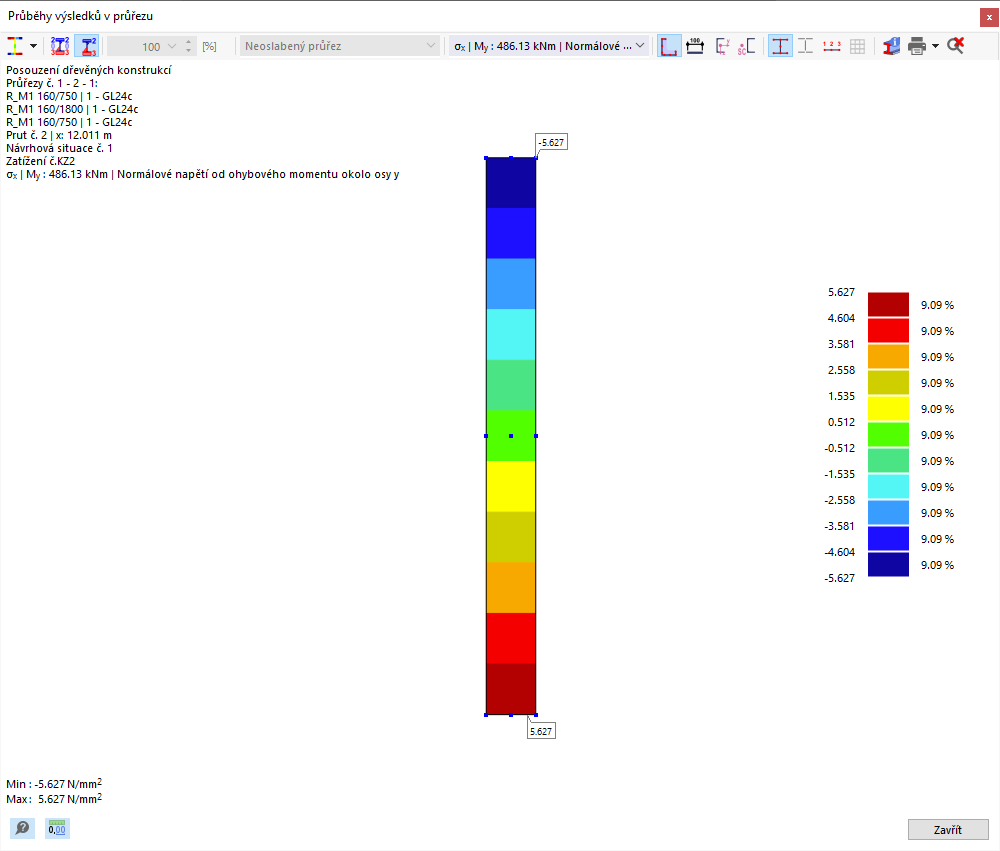Open the Neoslabený průřez combo box

340,46
